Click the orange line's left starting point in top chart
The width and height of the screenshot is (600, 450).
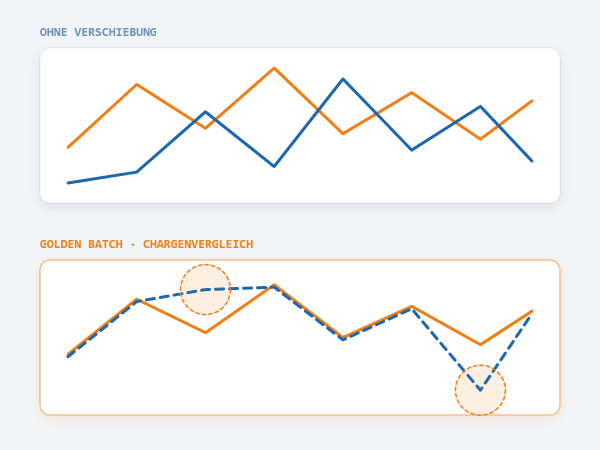pos(68,147)
